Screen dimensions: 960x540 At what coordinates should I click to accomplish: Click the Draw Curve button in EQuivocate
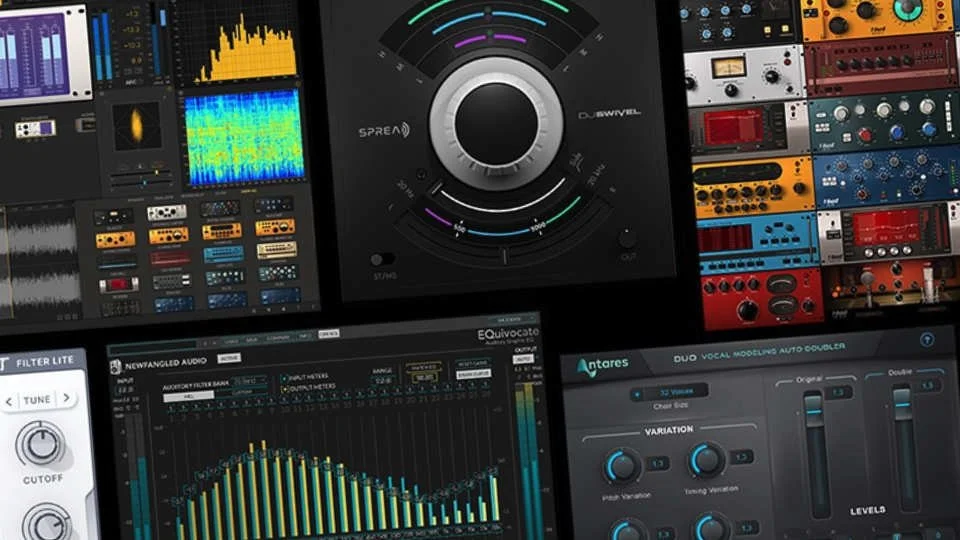point(473,373)
